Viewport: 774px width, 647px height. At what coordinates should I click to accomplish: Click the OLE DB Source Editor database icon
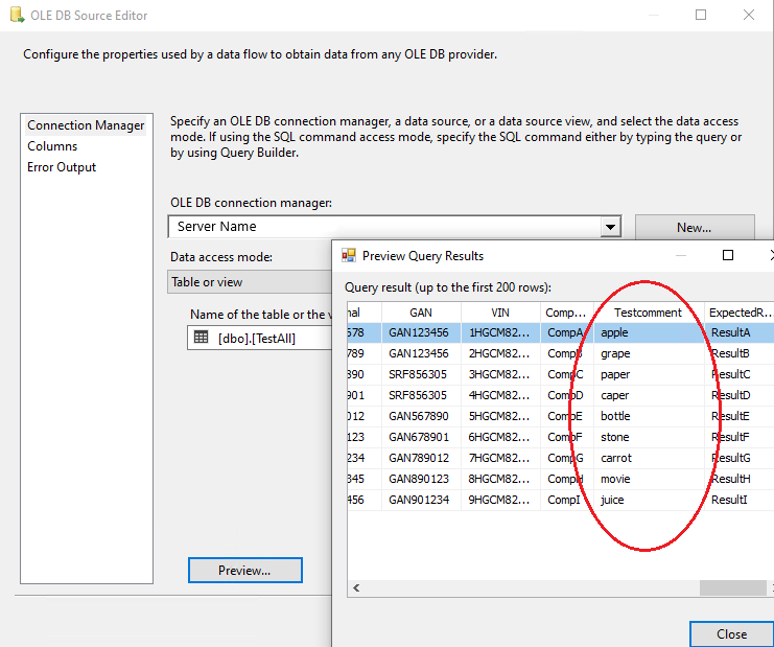click(x=15, y=15)
